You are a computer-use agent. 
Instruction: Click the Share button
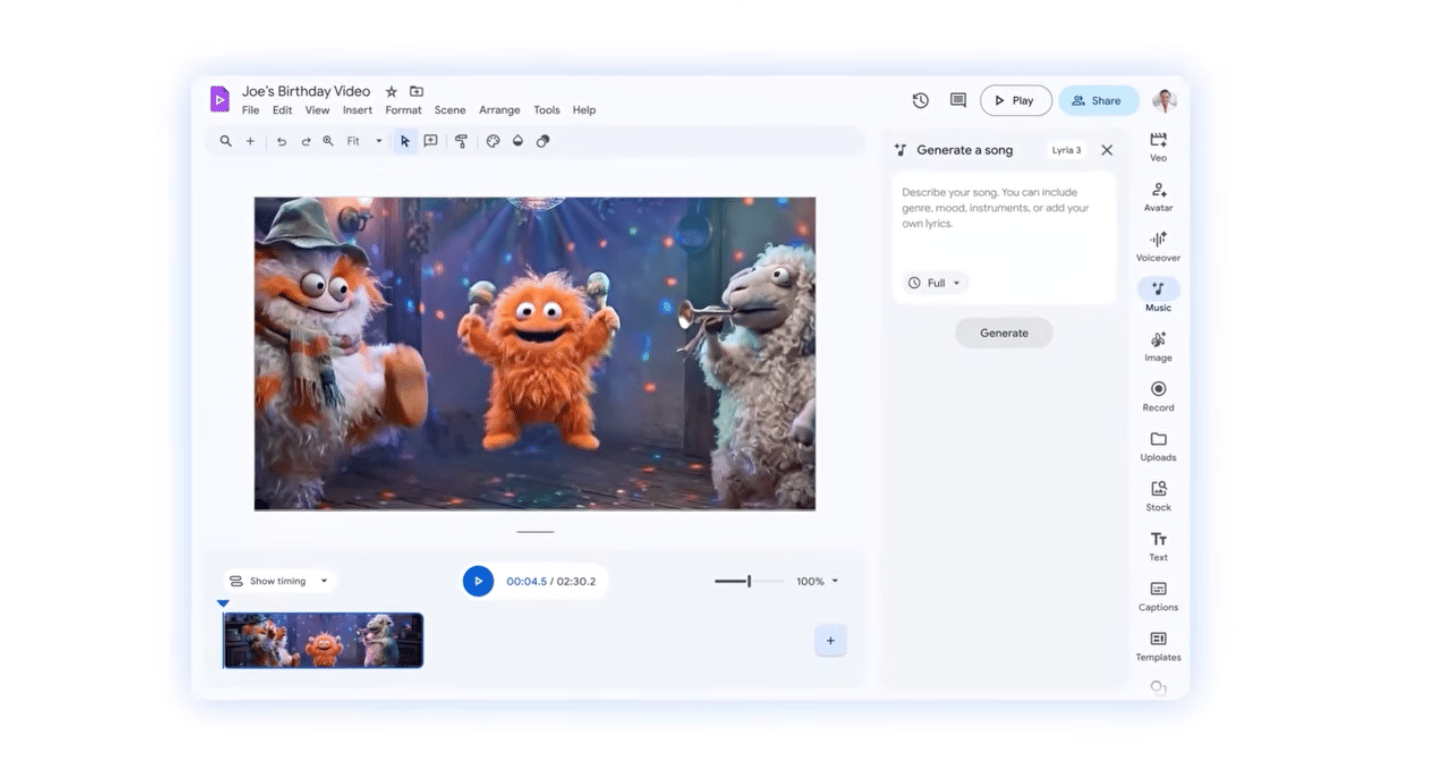click(x=1097, y=100)
